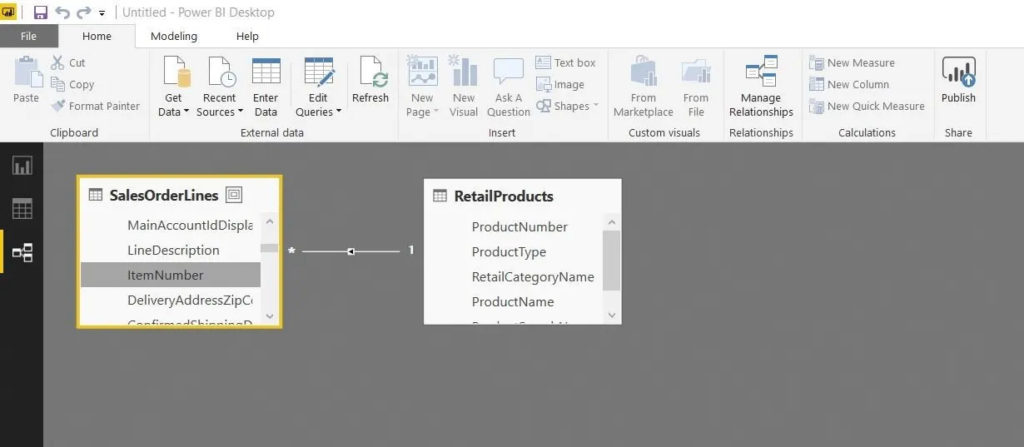Open the File menu tab
Viewport: 1024px width, 447px height.
tap(29, 36)
